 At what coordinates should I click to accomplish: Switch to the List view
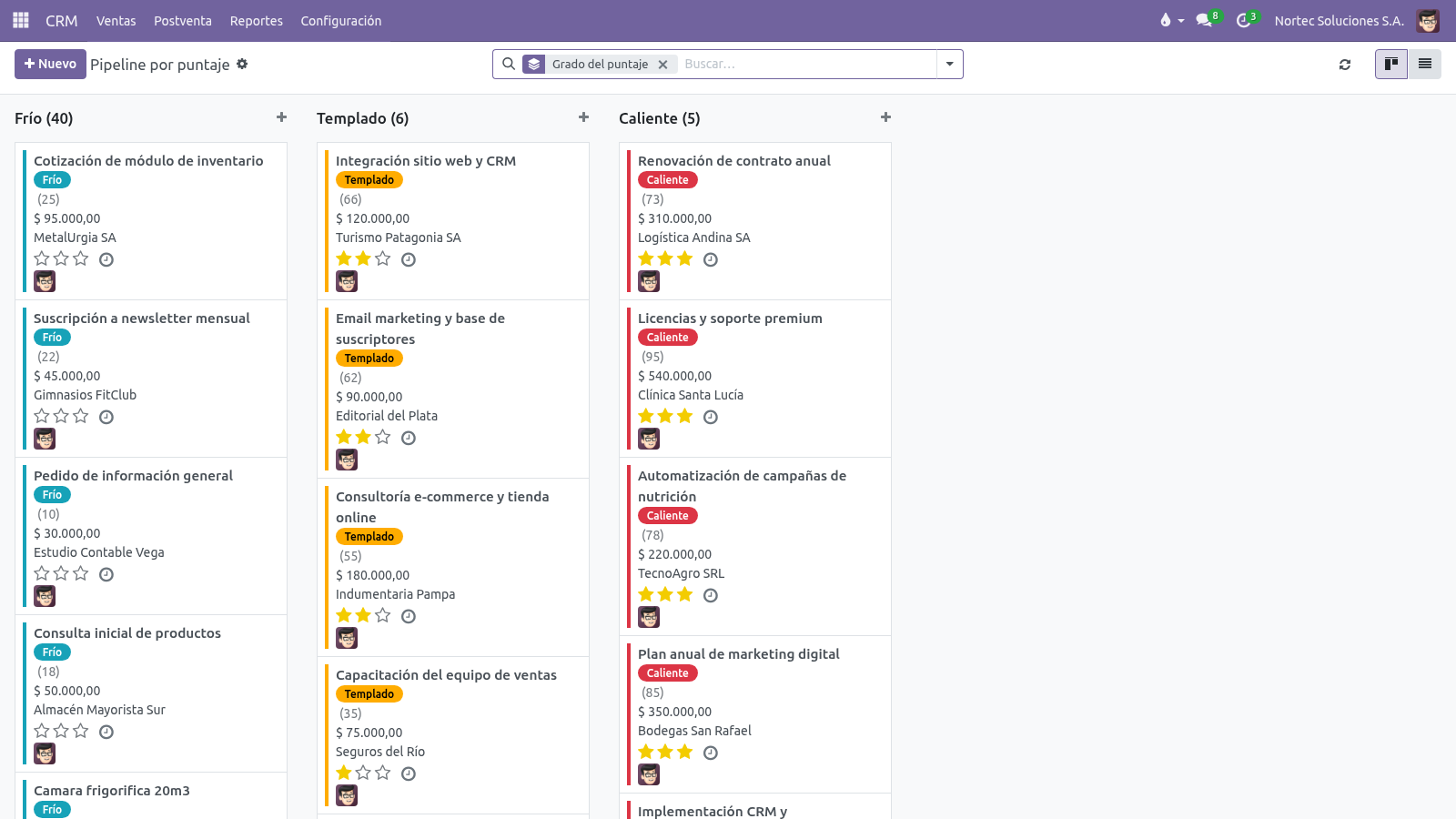(1424, 64)
